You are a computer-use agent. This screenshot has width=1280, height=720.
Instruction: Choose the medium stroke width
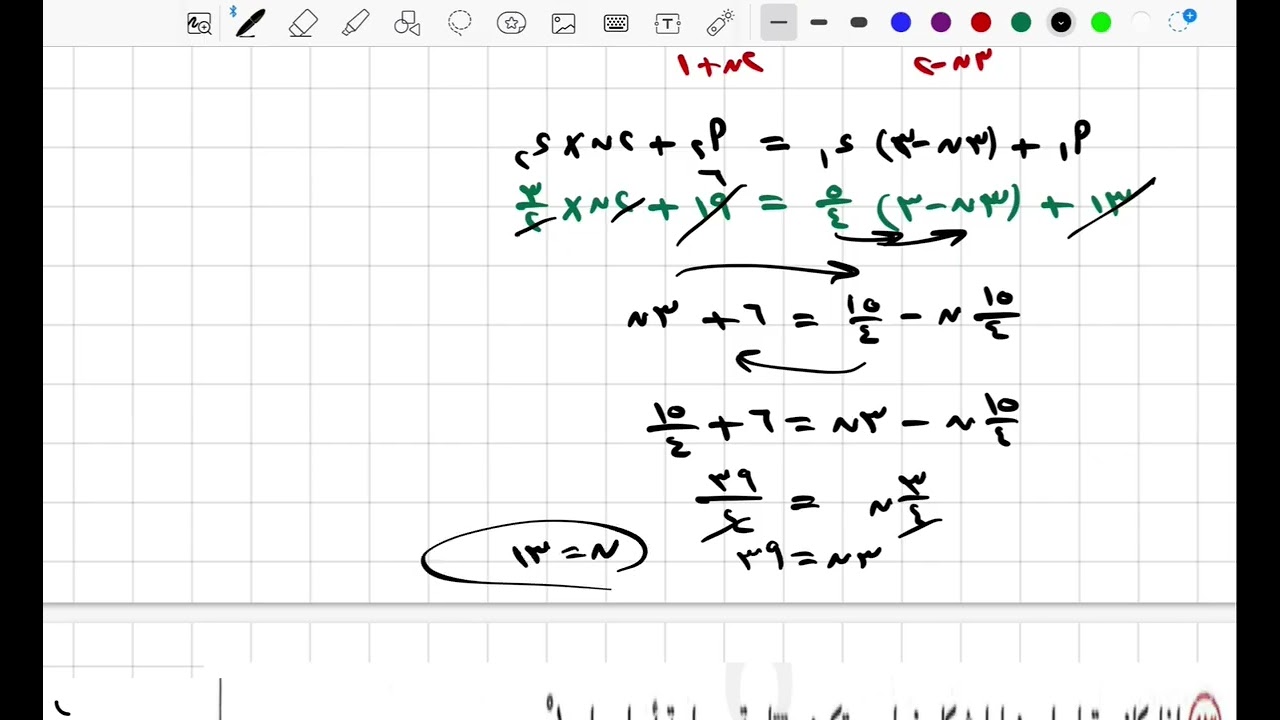pyautogui.click(x=818, y=22)
